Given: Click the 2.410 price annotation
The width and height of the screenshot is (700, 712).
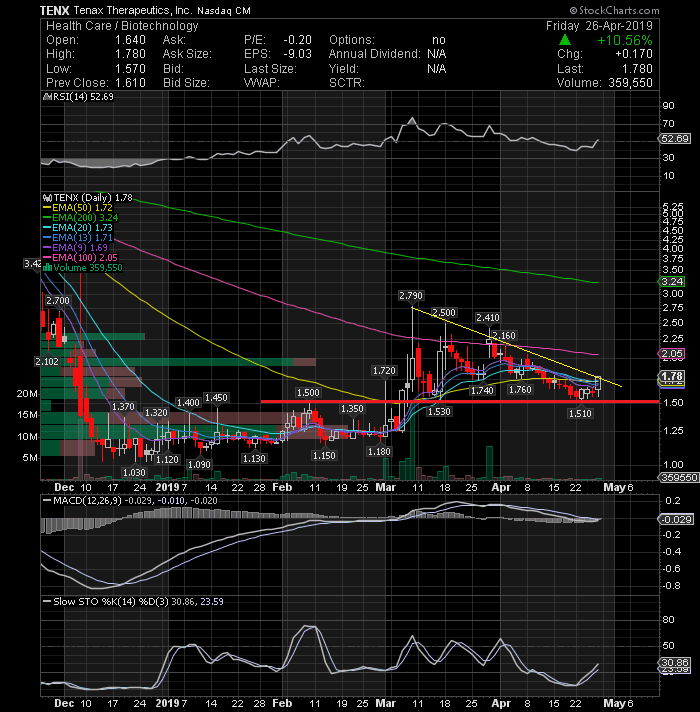Looking at the screenshot, I should click(x=488, y=317).
